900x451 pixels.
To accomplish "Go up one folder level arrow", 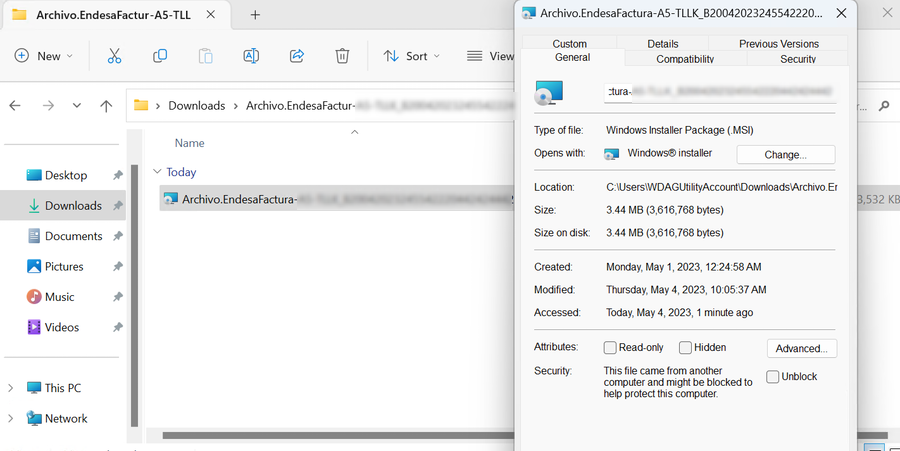I will 106,105.
